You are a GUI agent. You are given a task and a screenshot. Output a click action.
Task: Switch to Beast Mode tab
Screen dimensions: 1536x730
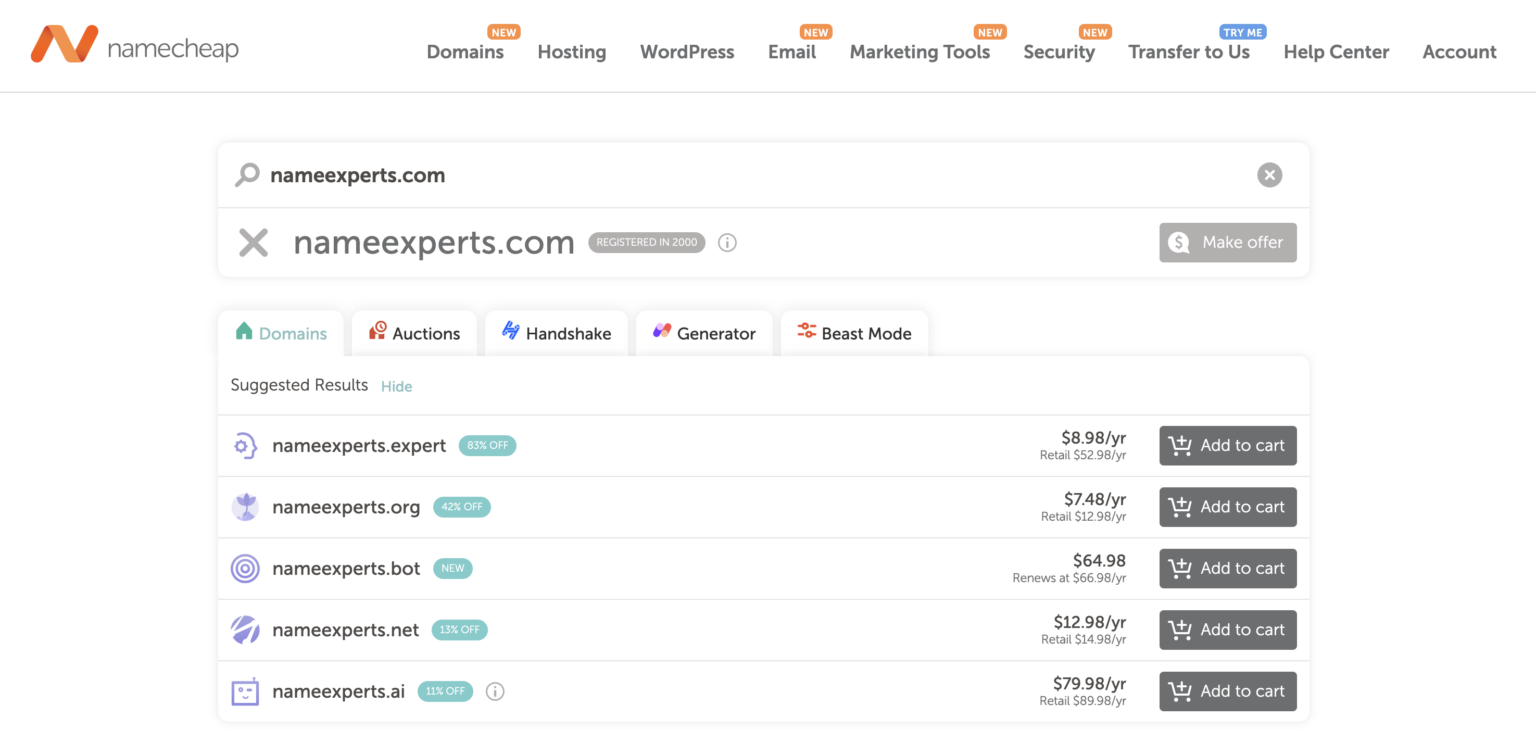pyautogui.click(x=854, y=333)
